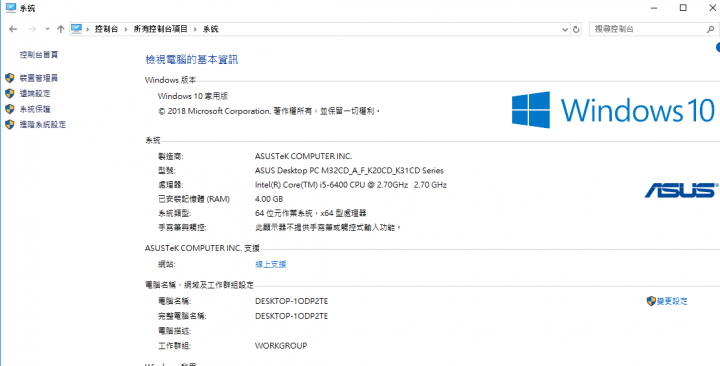Image resolution: width=720 pixels, height=366 pixels.
Task: Click the system window title icon
Action: pos(11,8)
